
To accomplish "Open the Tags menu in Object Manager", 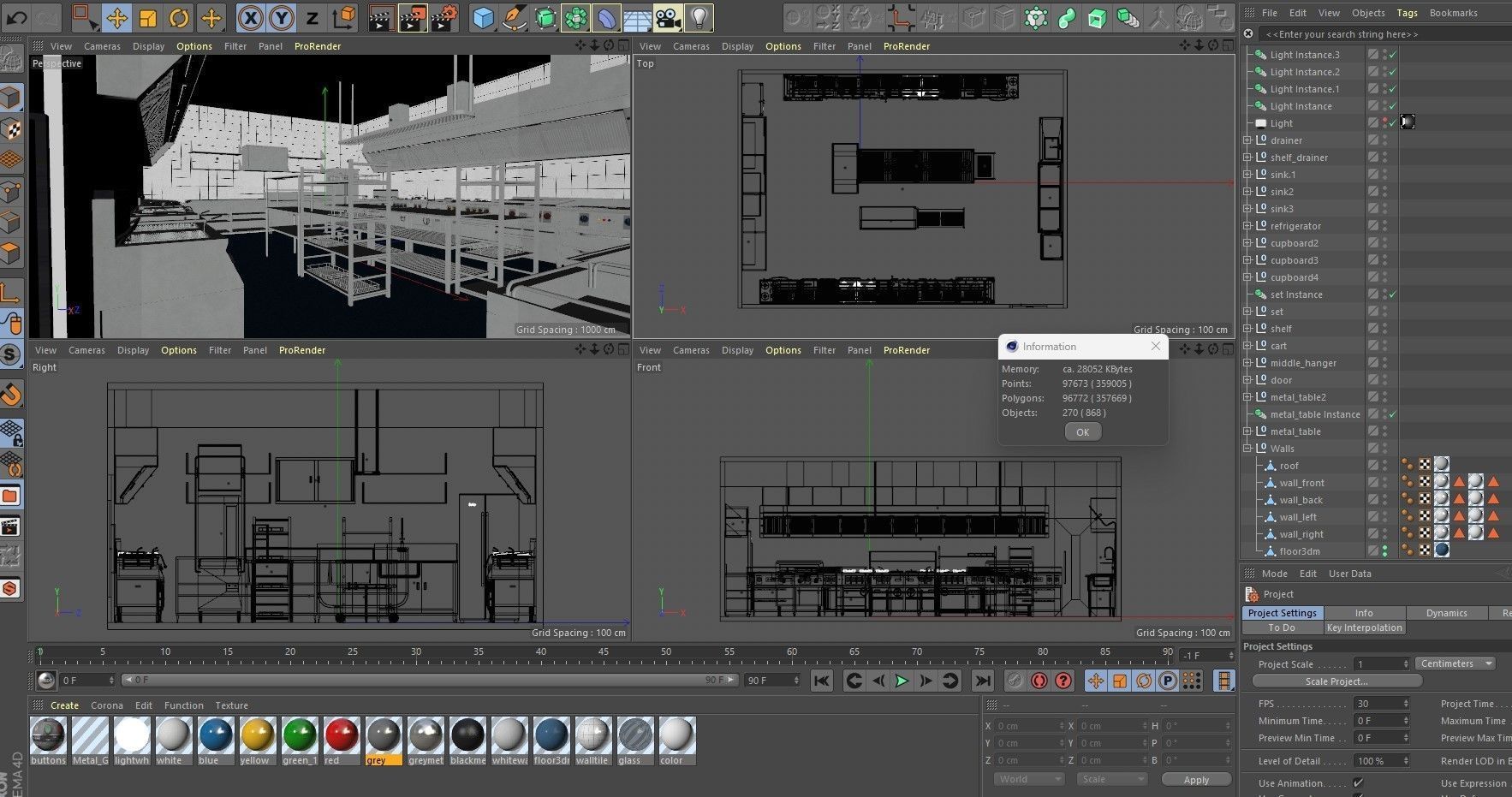I will 1407,13.
